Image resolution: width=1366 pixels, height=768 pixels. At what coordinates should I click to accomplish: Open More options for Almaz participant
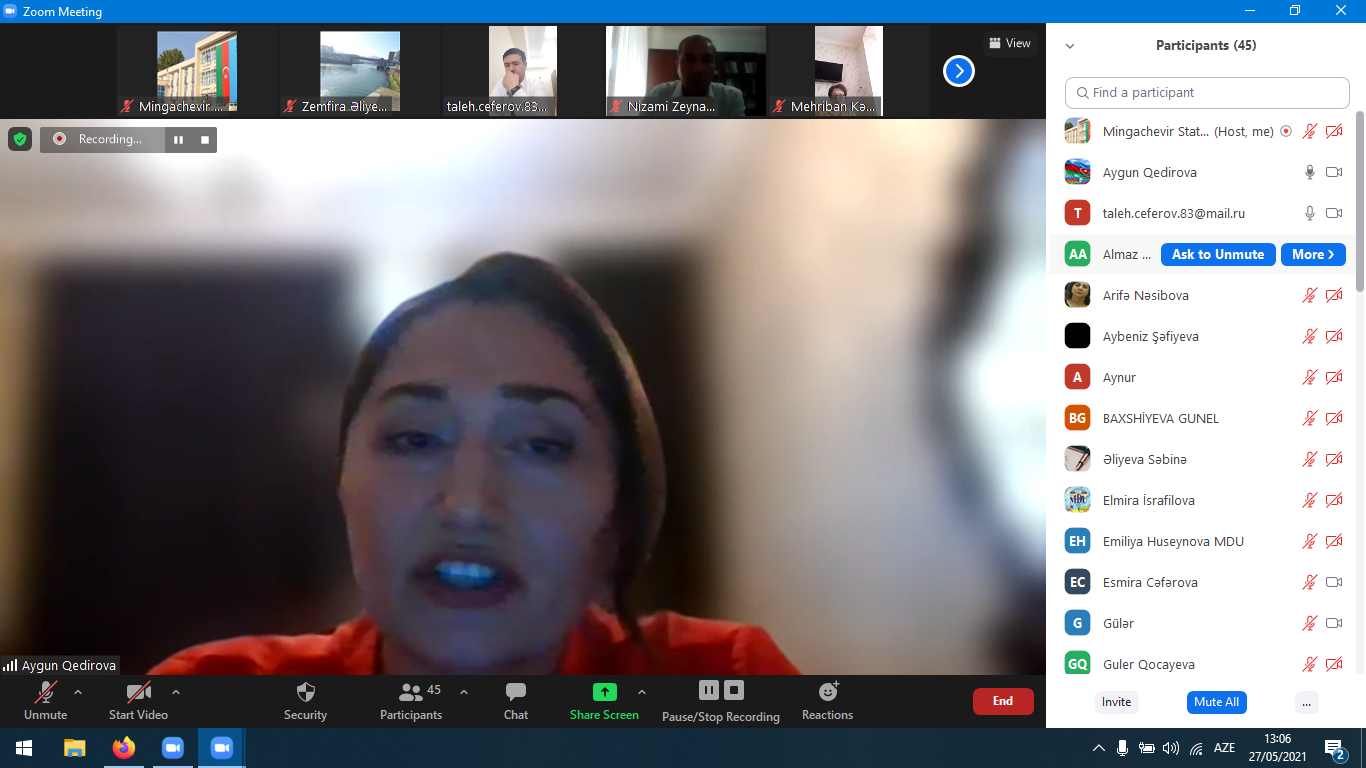pos(1312,255)
